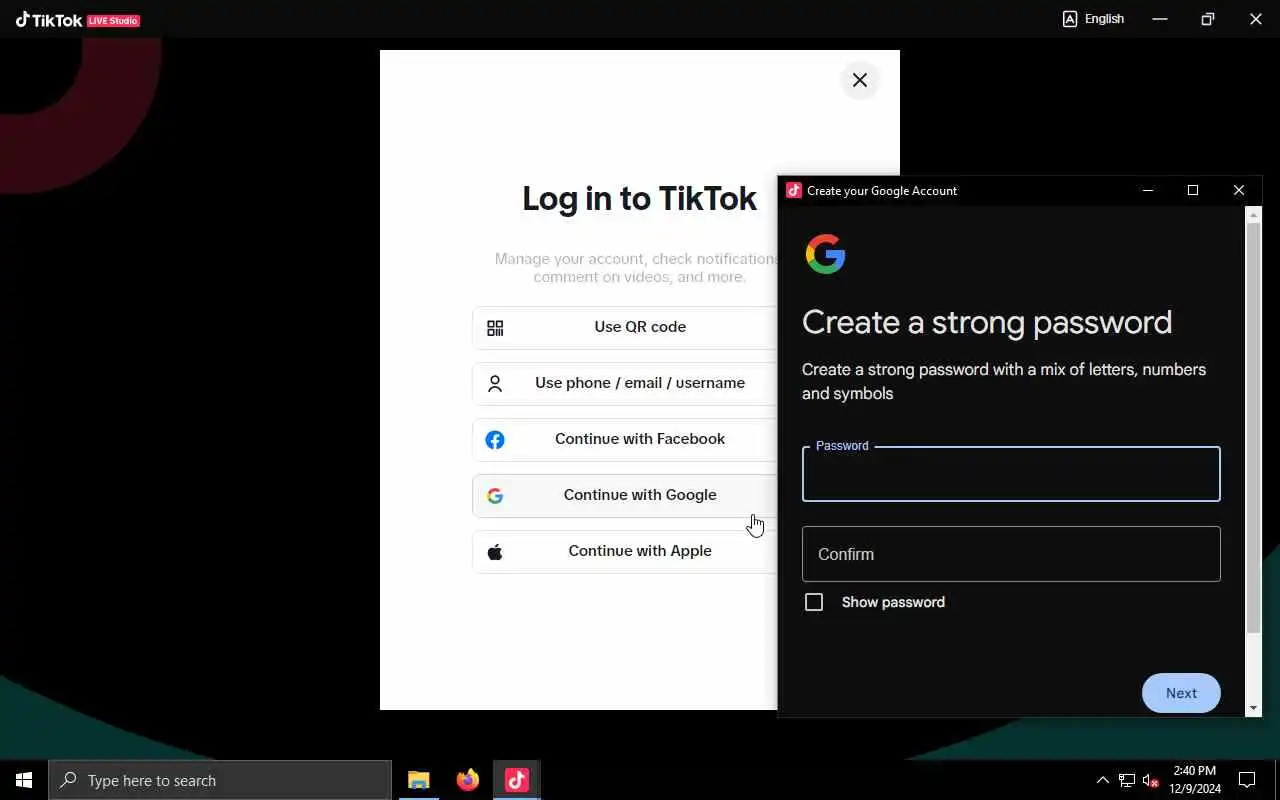Viewport: 1280px width, 800px height.
Task: Click the taskbar search box
Action: pos(220,780)
